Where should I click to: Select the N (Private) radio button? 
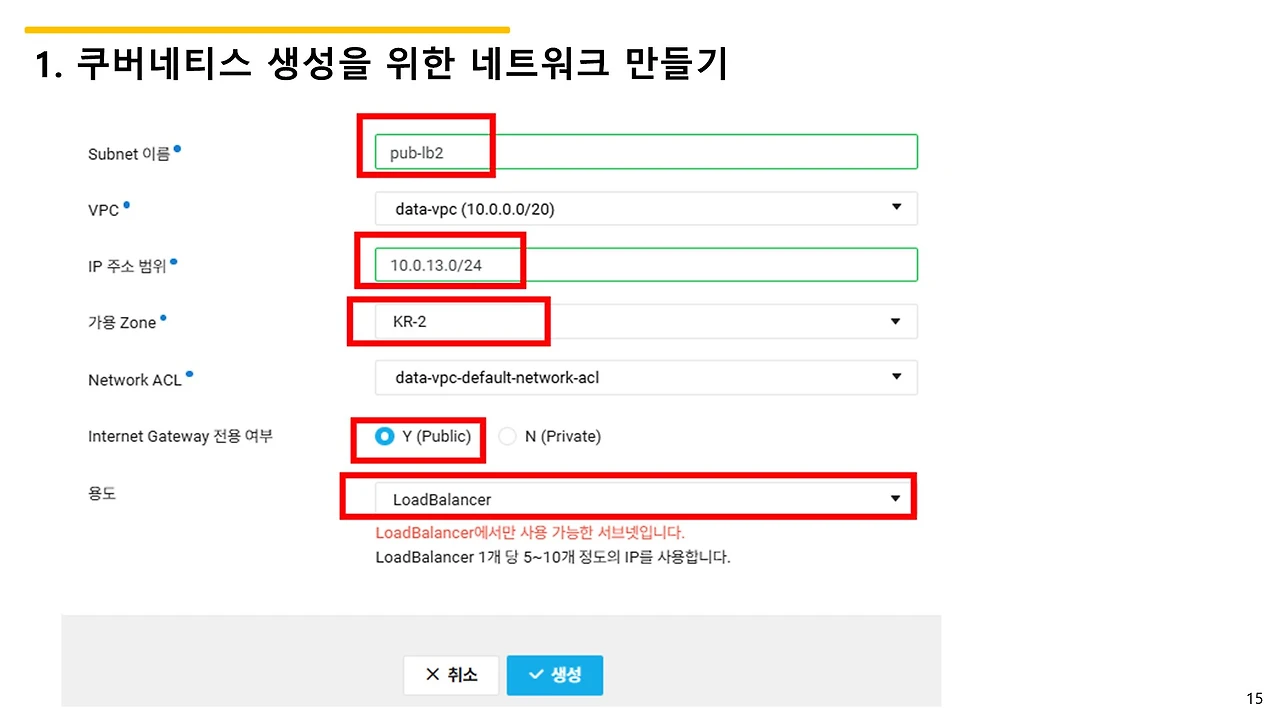(507, 436)
